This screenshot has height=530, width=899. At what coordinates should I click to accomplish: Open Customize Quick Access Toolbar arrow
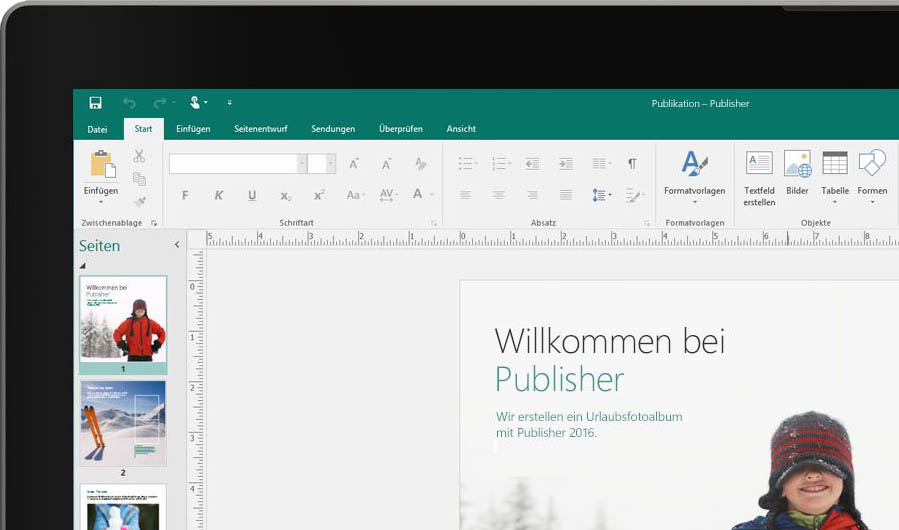229,103
